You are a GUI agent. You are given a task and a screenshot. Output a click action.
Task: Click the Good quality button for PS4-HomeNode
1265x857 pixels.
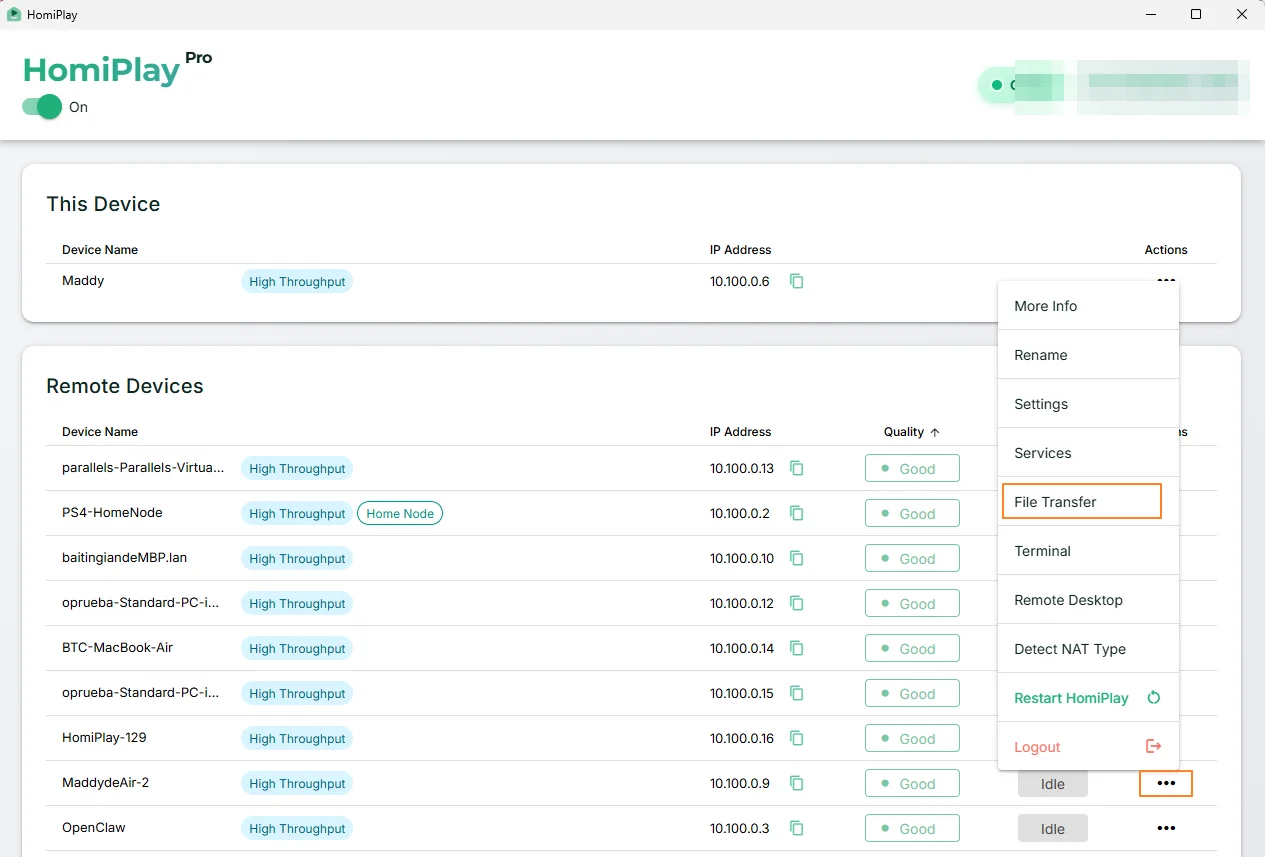point(912,513)
